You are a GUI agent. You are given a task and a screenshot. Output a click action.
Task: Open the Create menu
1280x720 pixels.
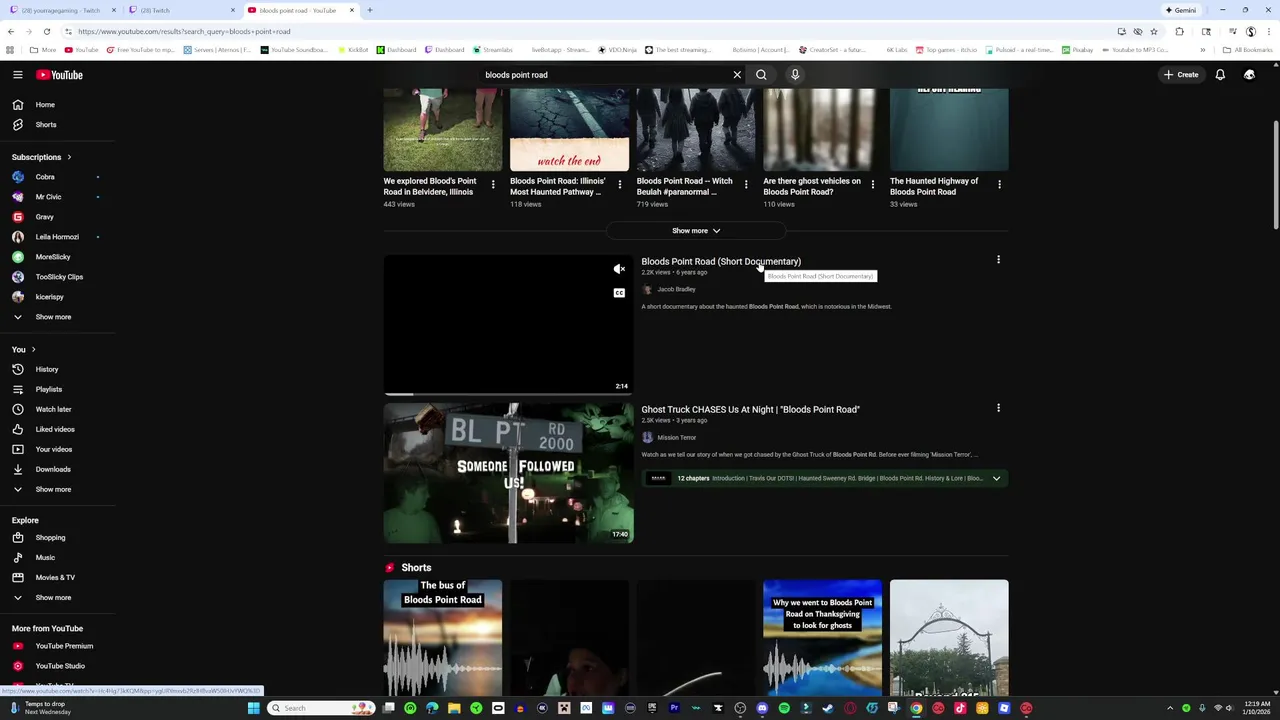(1180, 75)
